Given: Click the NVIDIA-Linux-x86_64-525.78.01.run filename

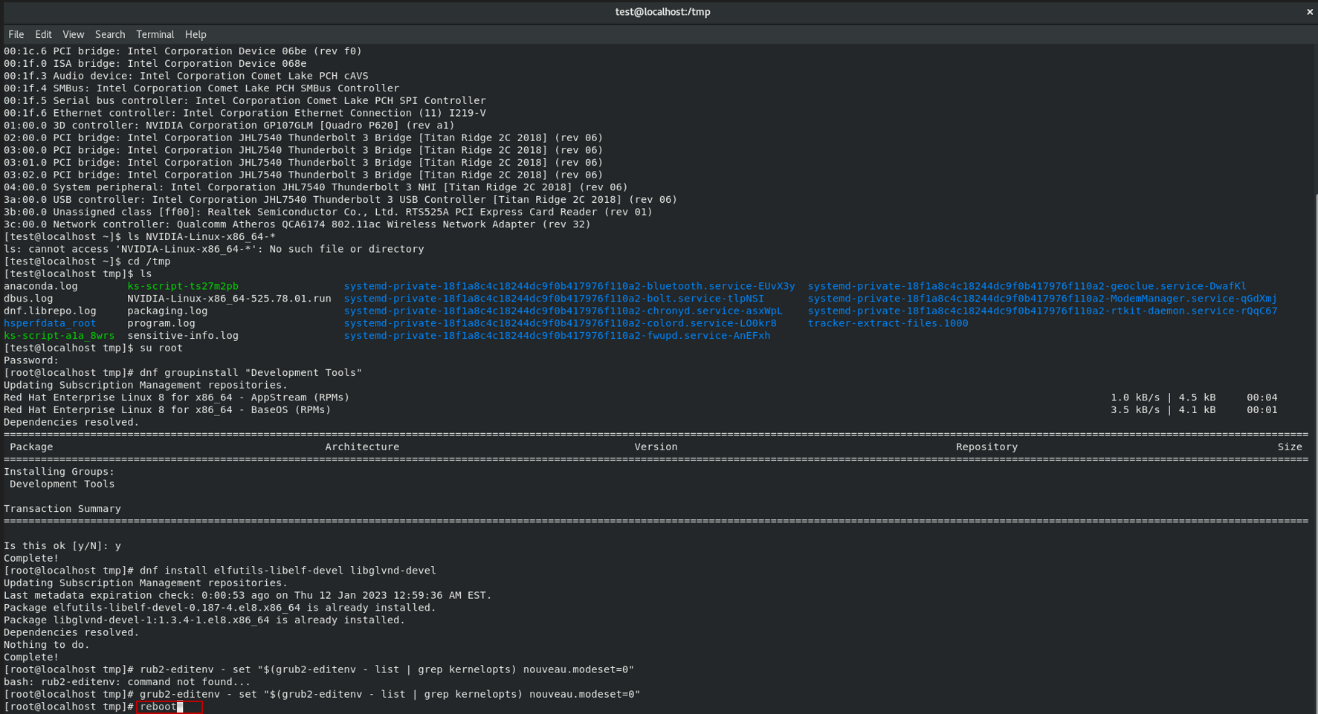Looking at the screenshot, I should coord(229,299).
